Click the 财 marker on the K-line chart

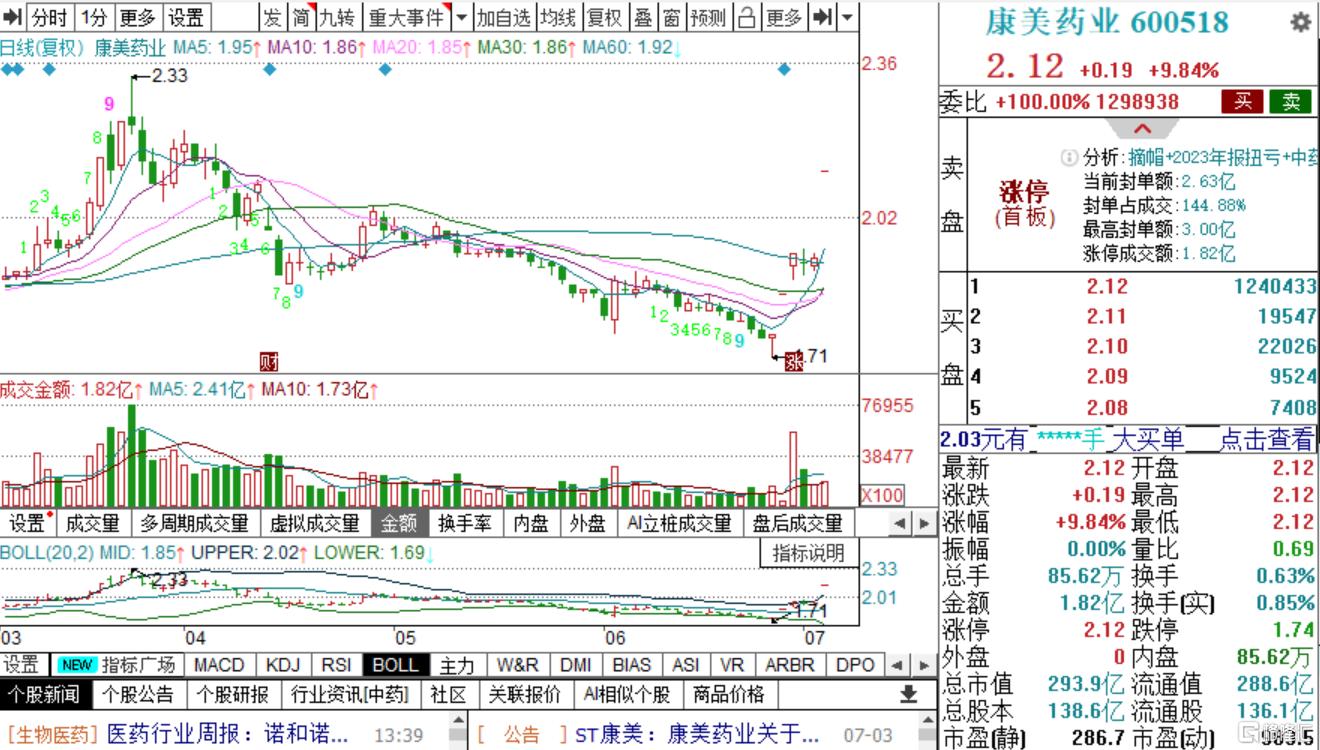click(x=268, y=361)
